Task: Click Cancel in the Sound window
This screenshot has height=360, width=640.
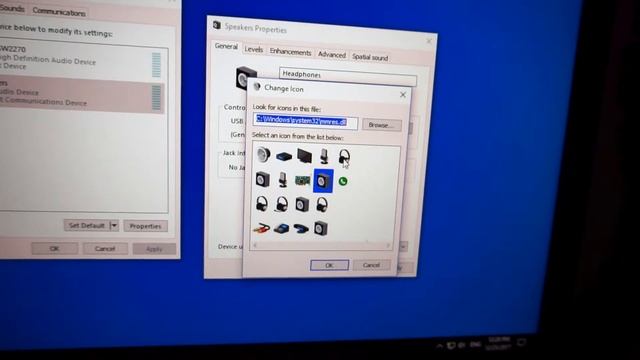Action: [105, 249]
